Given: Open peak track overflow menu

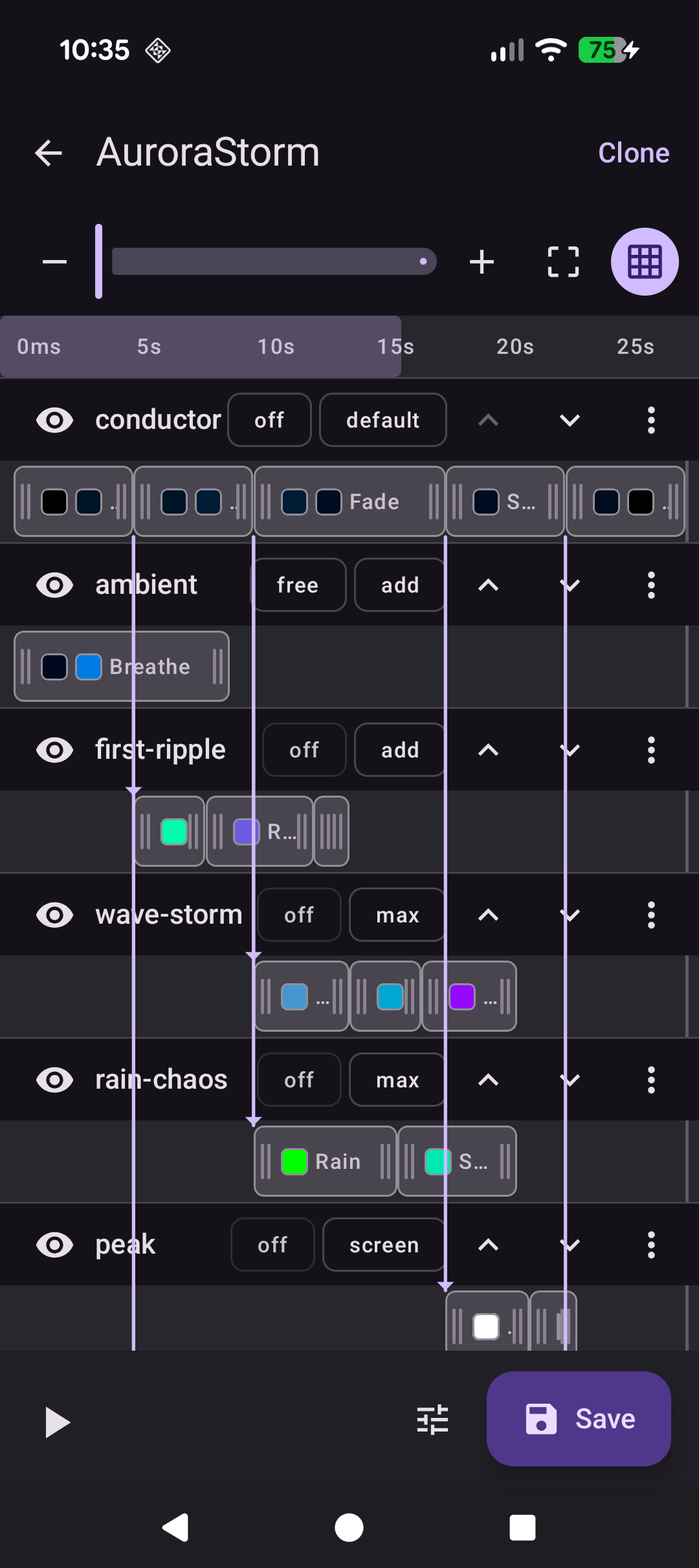Looking at the screenshot, I should click(651, 1245).
